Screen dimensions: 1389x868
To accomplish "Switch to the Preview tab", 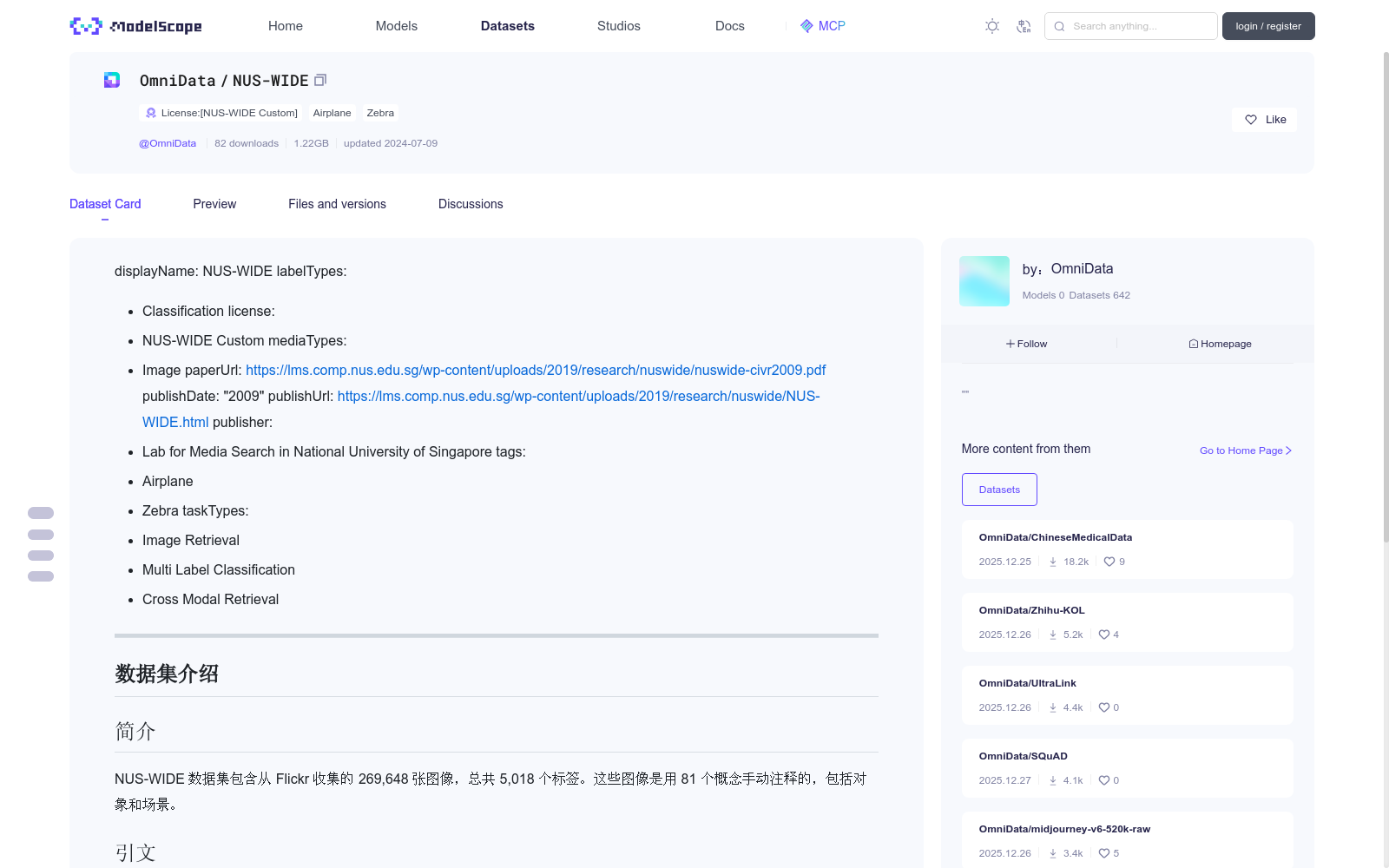I will 214,204.
